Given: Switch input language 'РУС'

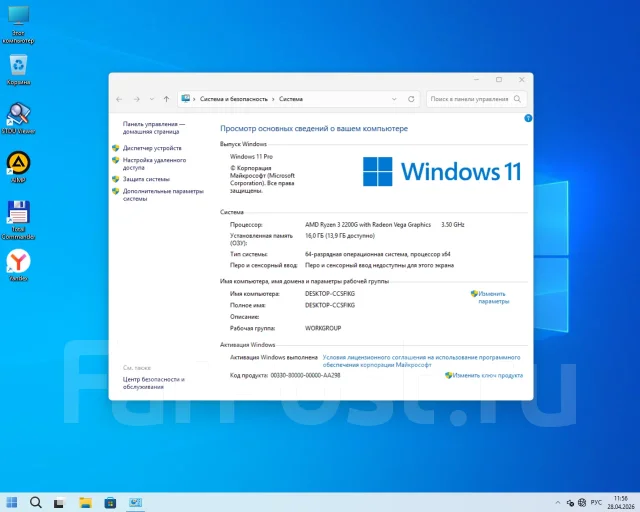Looking at the screenshot, I should click(596, 502).
